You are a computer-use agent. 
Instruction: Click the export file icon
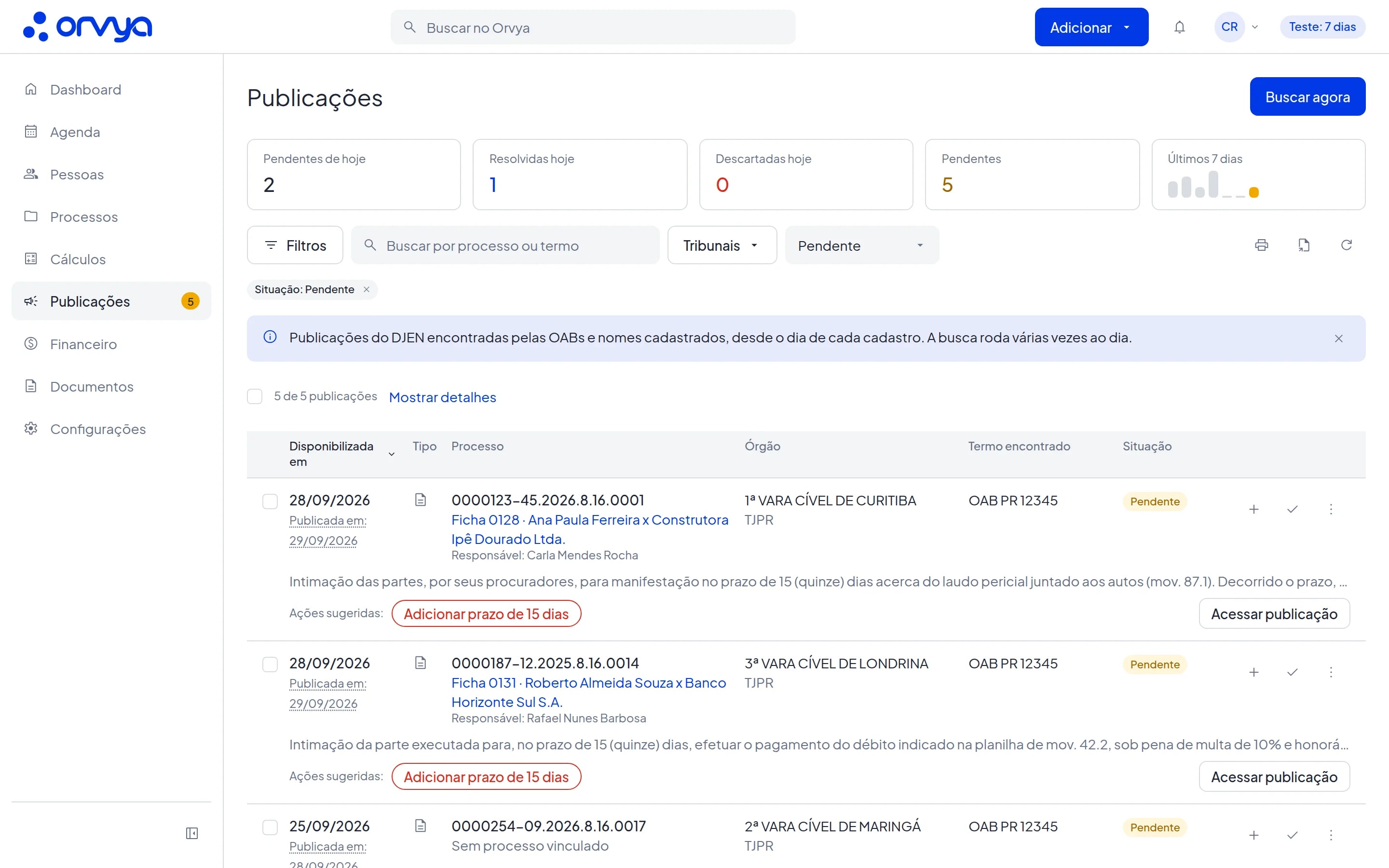click(1304, 245)
